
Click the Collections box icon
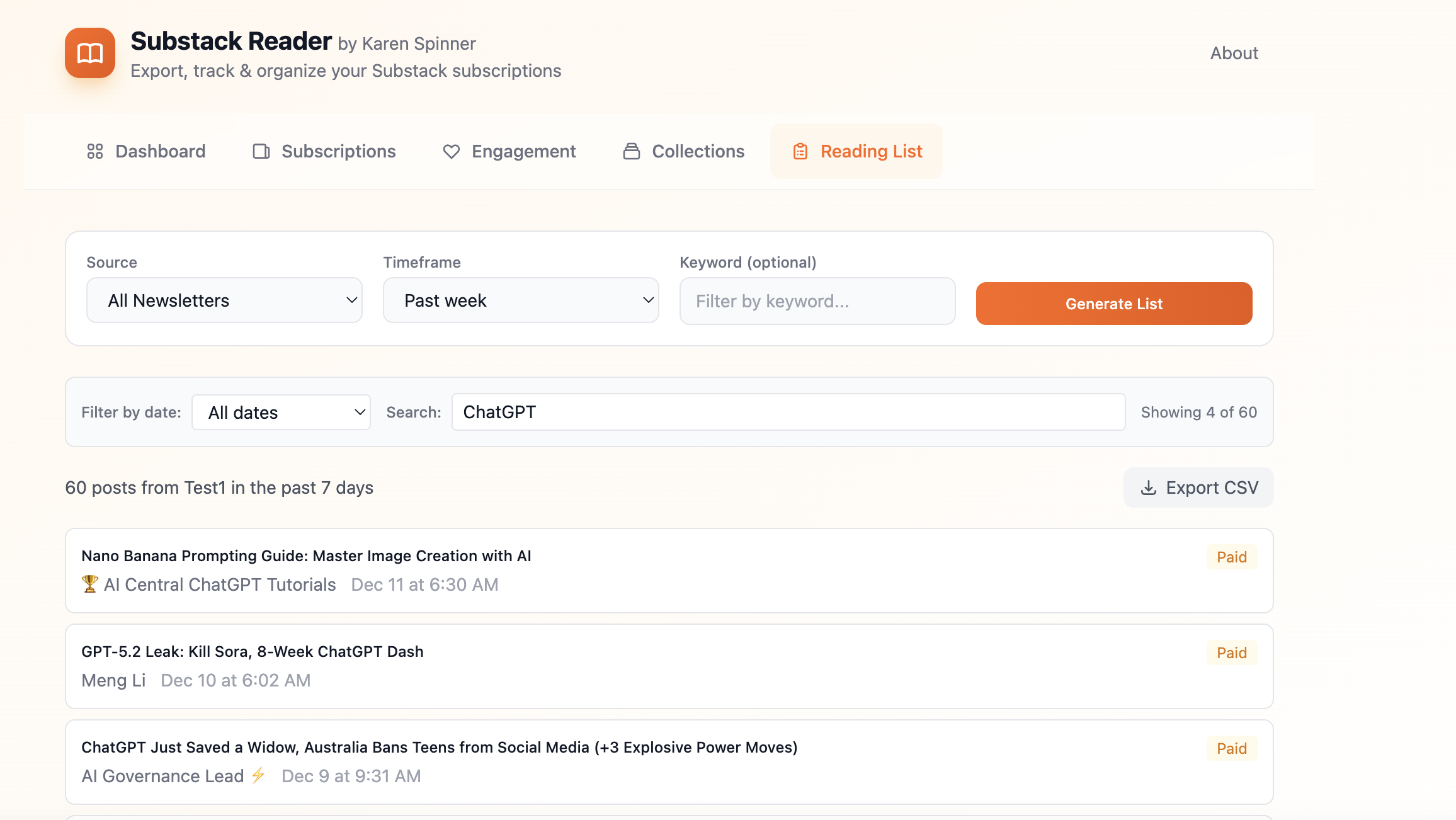tap(632, 151)
